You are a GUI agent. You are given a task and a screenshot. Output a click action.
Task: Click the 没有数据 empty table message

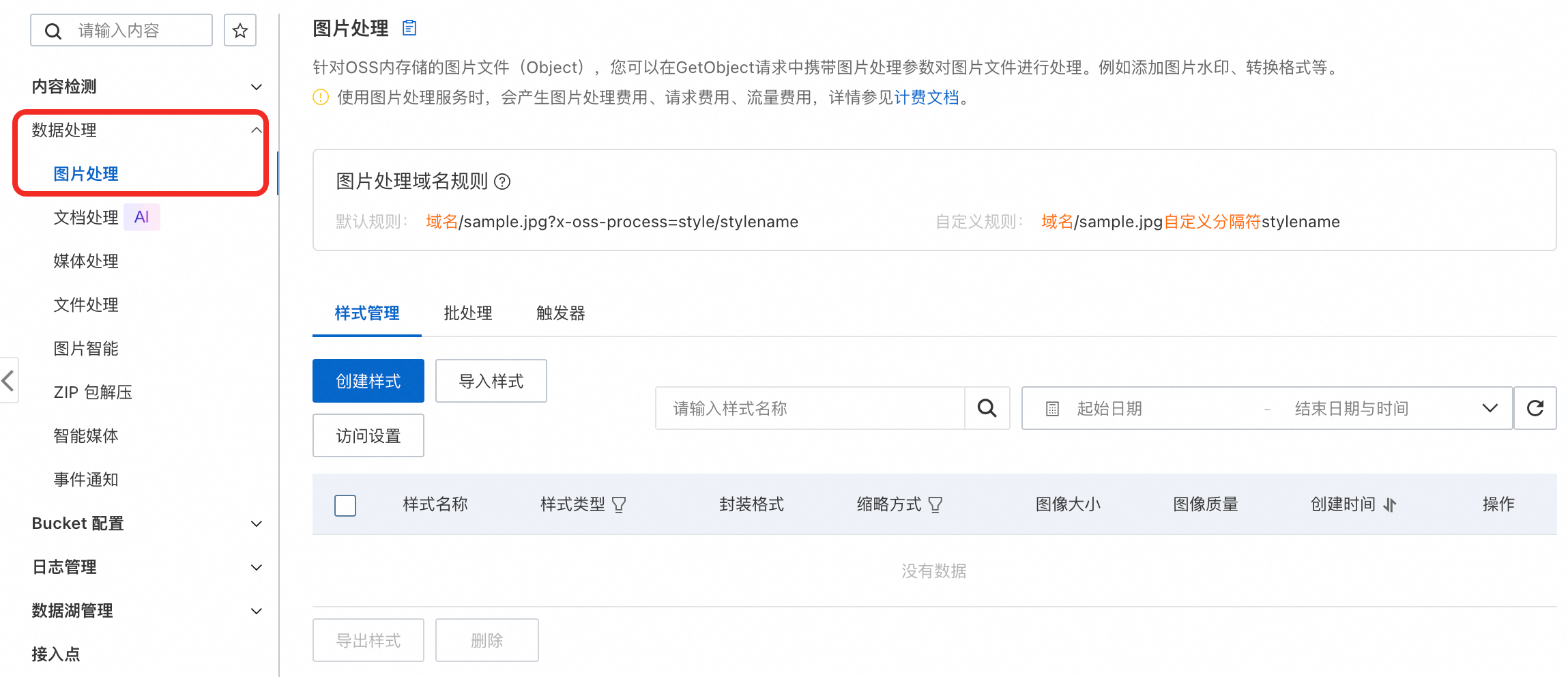point(934,571)
